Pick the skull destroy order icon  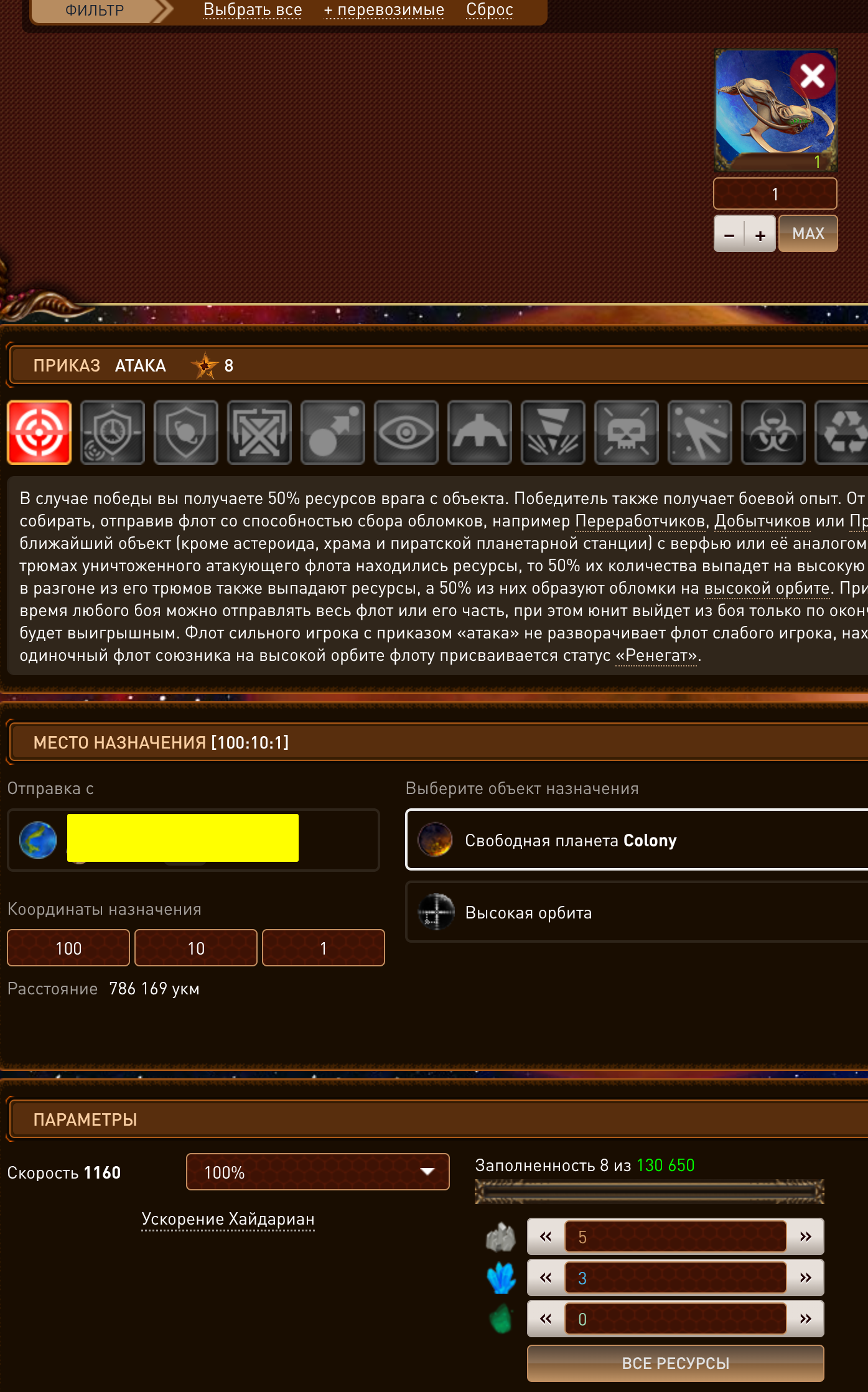pyautogui.click(x=627, y=432)
